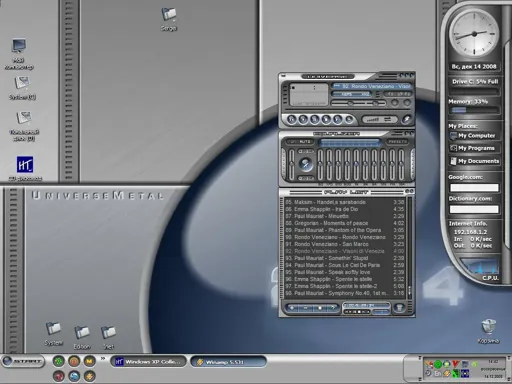This screenshot has height=384, width=512.
Task: Click the shorter slider knob in Winamp main window
Action: pyautogui.click(x=375, y=103)
